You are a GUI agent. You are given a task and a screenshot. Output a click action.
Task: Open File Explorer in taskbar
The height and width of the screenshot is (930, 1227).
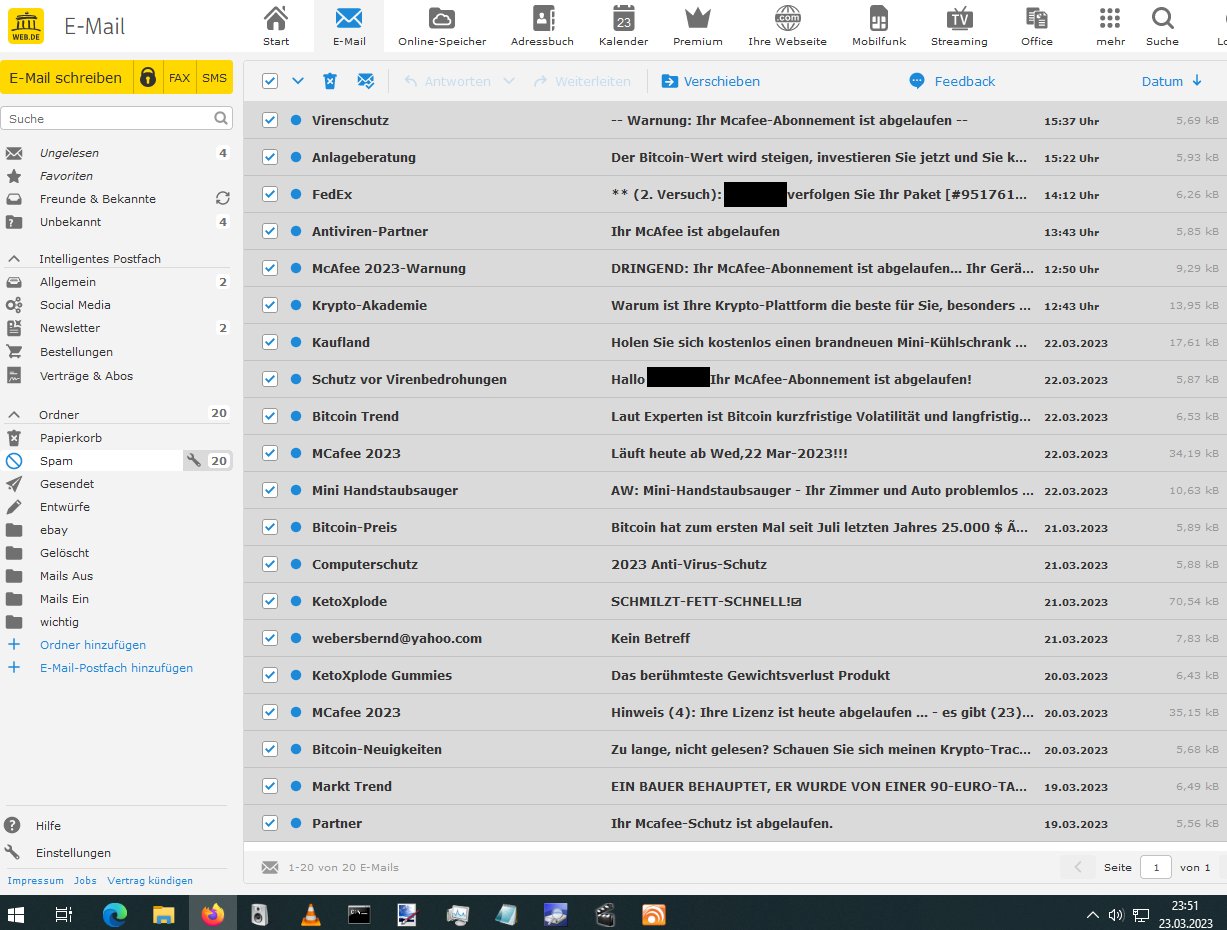click(164, 914)
